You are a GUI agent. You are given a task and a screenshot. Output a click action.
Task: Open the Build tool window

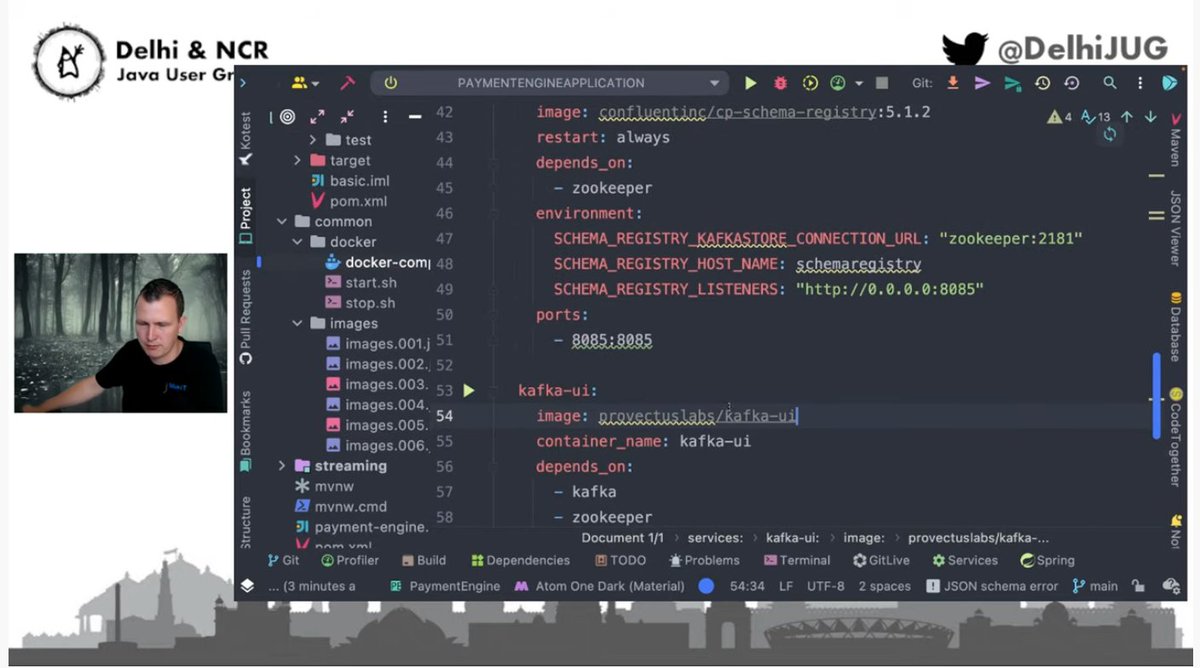424,560
